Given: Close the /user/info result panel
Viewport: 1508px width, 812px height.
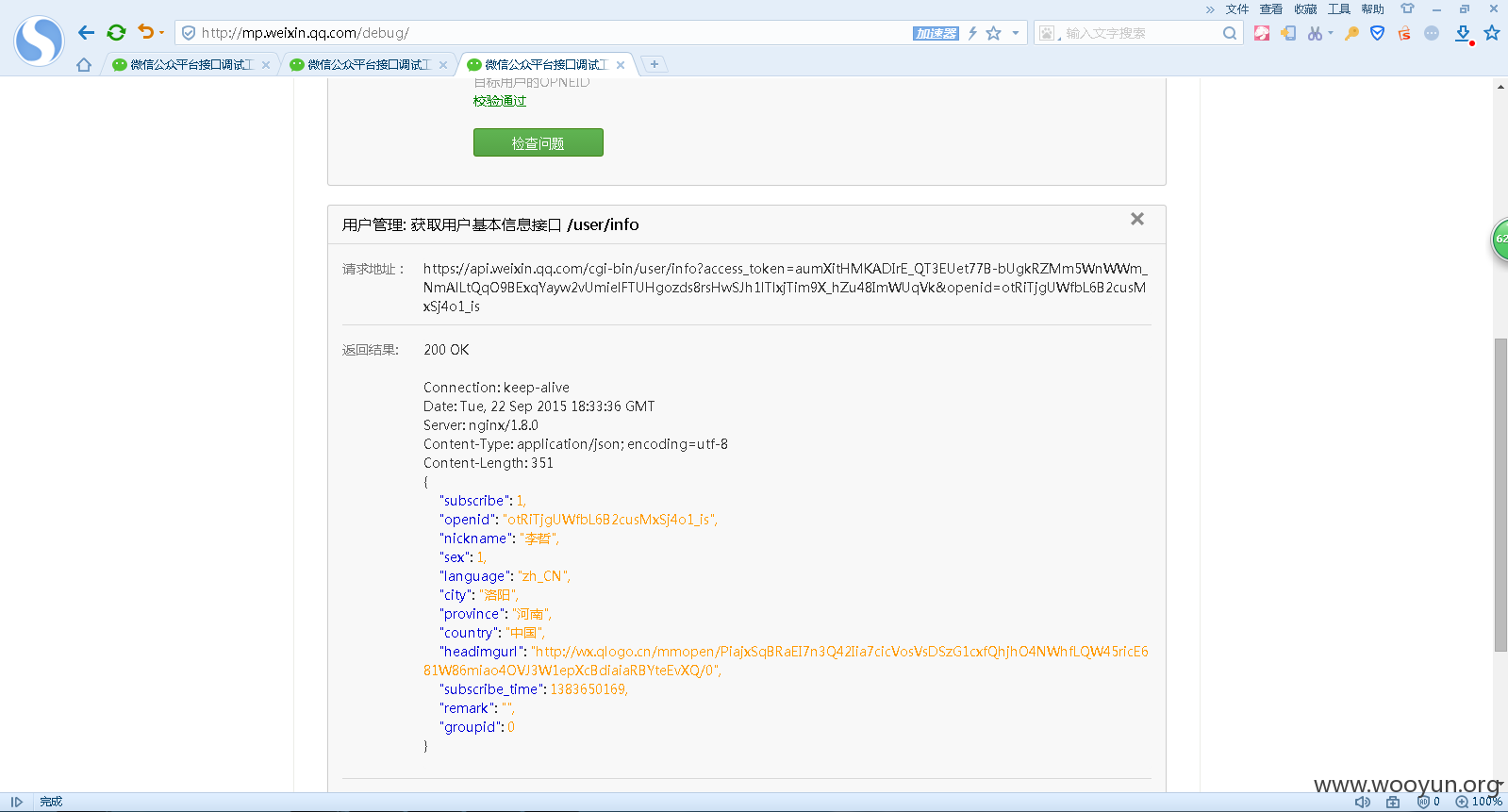Looking at the screenshot, I should (1137, 219).
